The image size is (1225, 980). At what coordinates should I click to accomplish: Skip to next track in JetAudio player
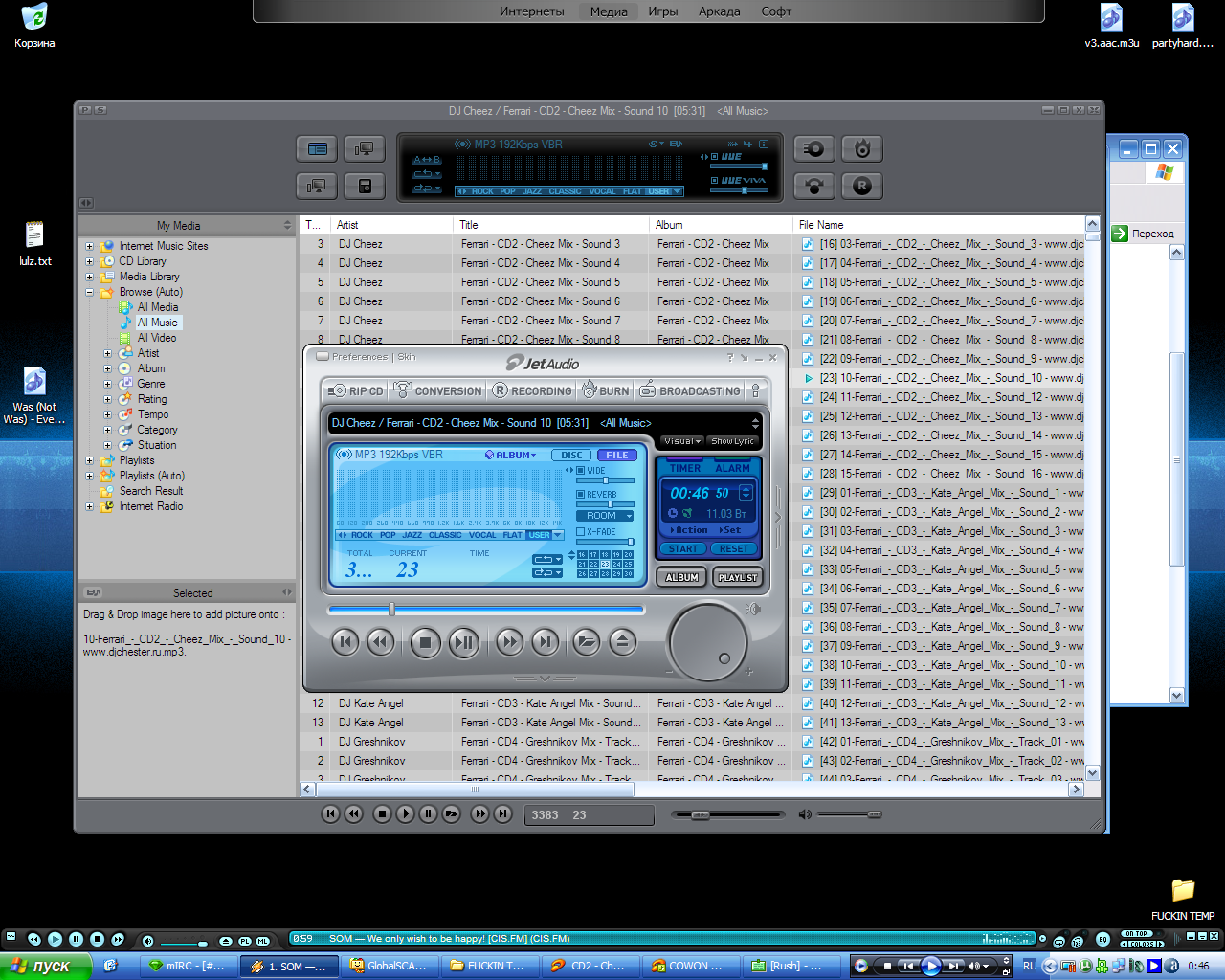tap(545, 641)
